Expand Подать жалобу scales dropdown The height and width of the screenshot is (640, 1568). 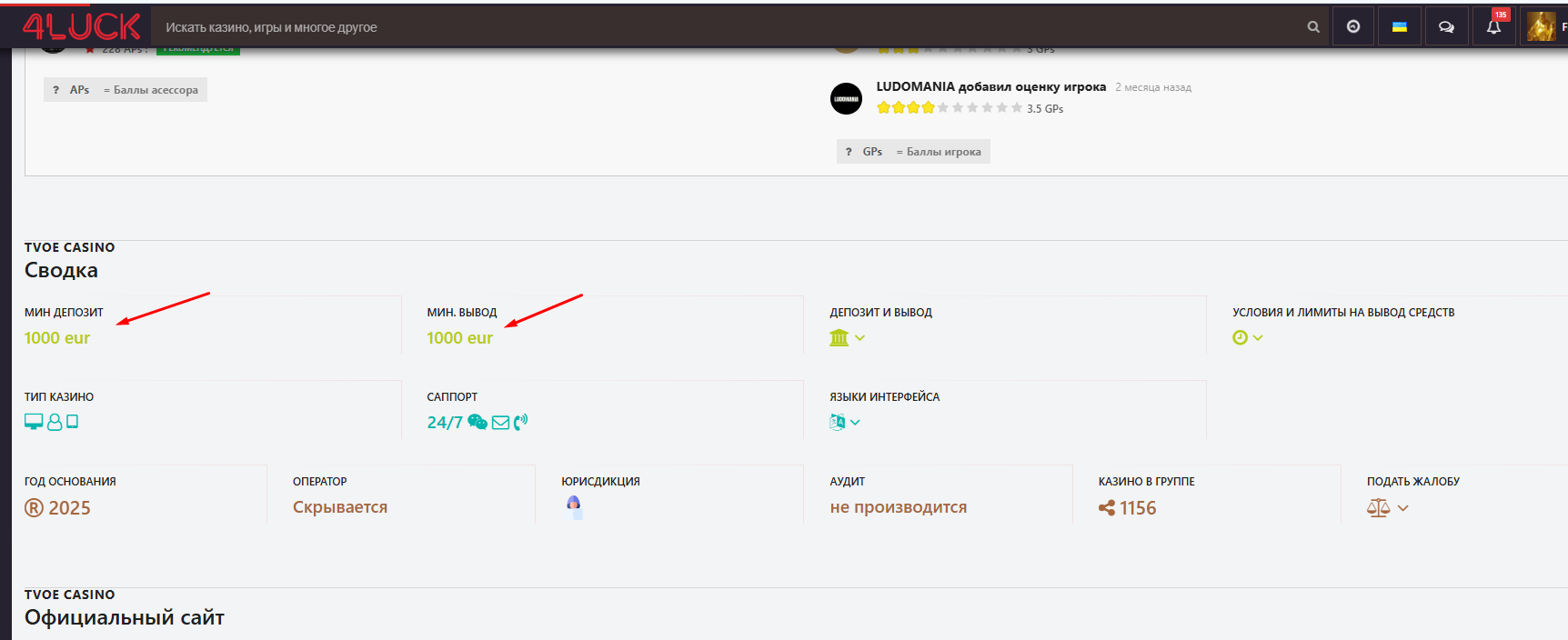[1387, 508]
